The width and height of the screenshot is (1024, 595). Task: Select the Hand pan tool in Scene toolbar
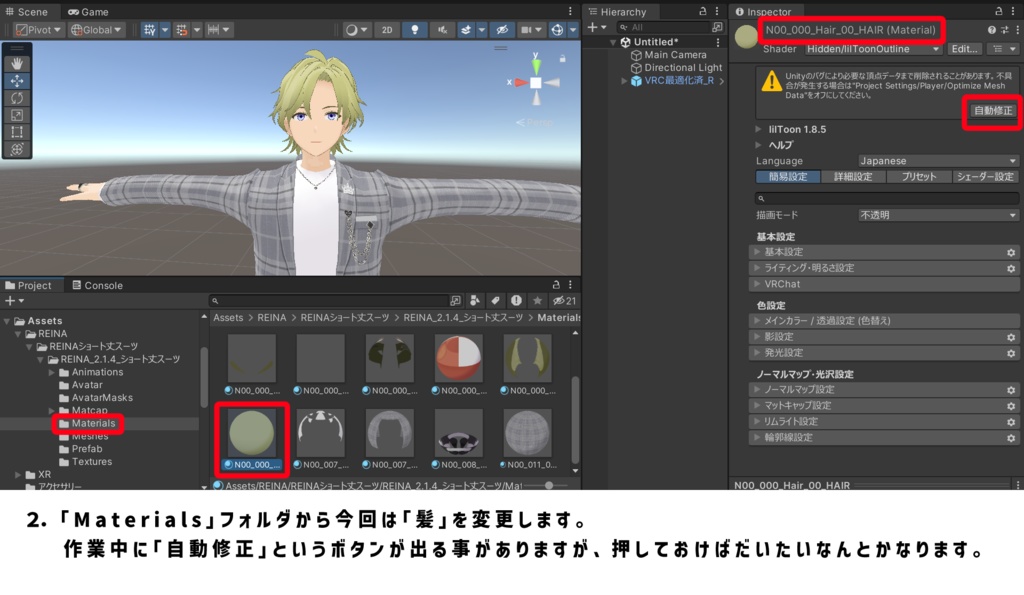(16, 63)
